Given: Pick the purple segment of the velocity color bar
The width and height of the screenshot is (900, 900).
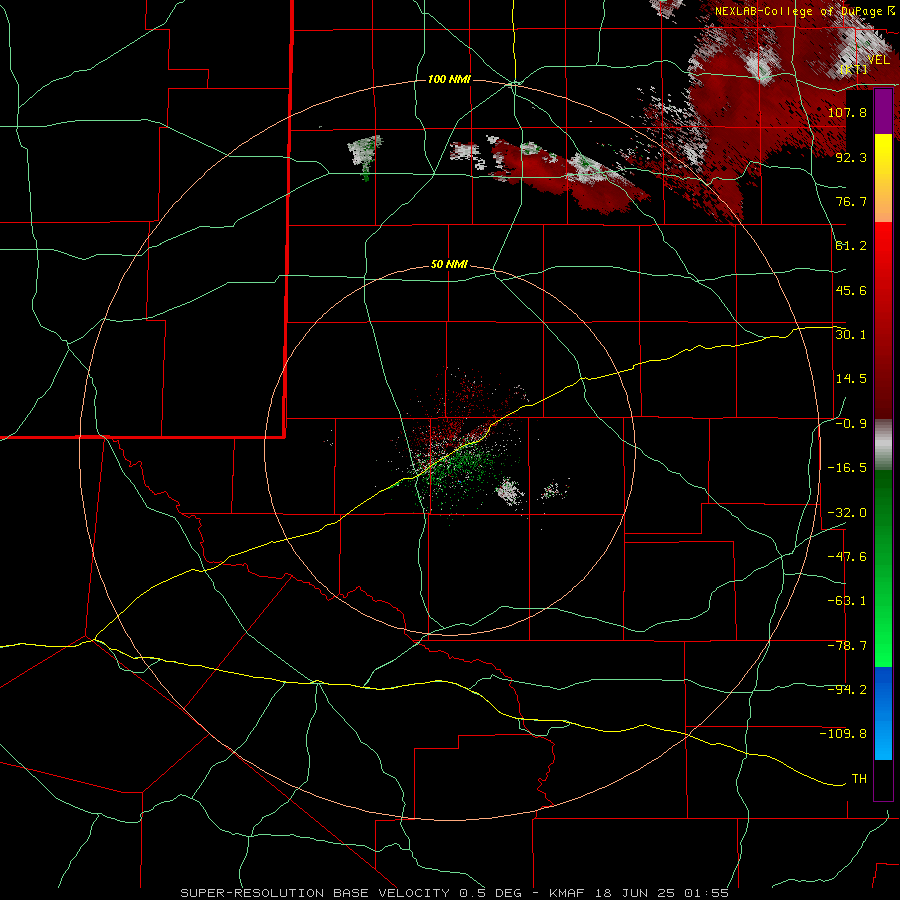Looking at the screenshot, I should pos(883,111).
